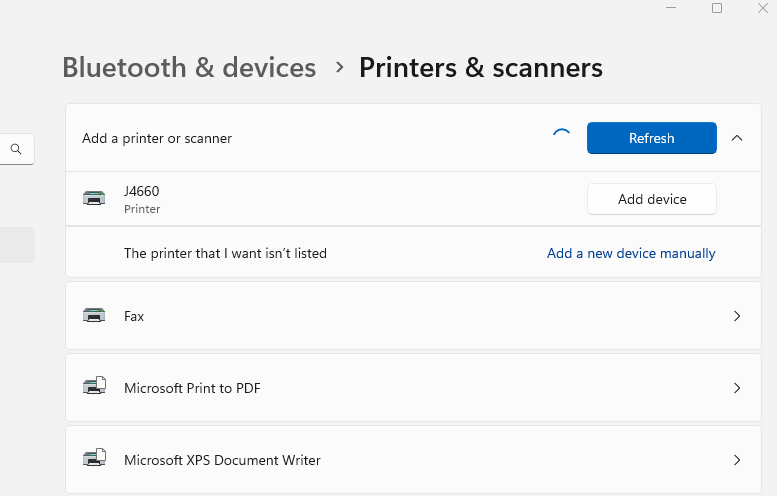Image resolution: width=777 pixels, height=496 pixels.
Task: Maximize the Settings window
Action: pos(717,8)
